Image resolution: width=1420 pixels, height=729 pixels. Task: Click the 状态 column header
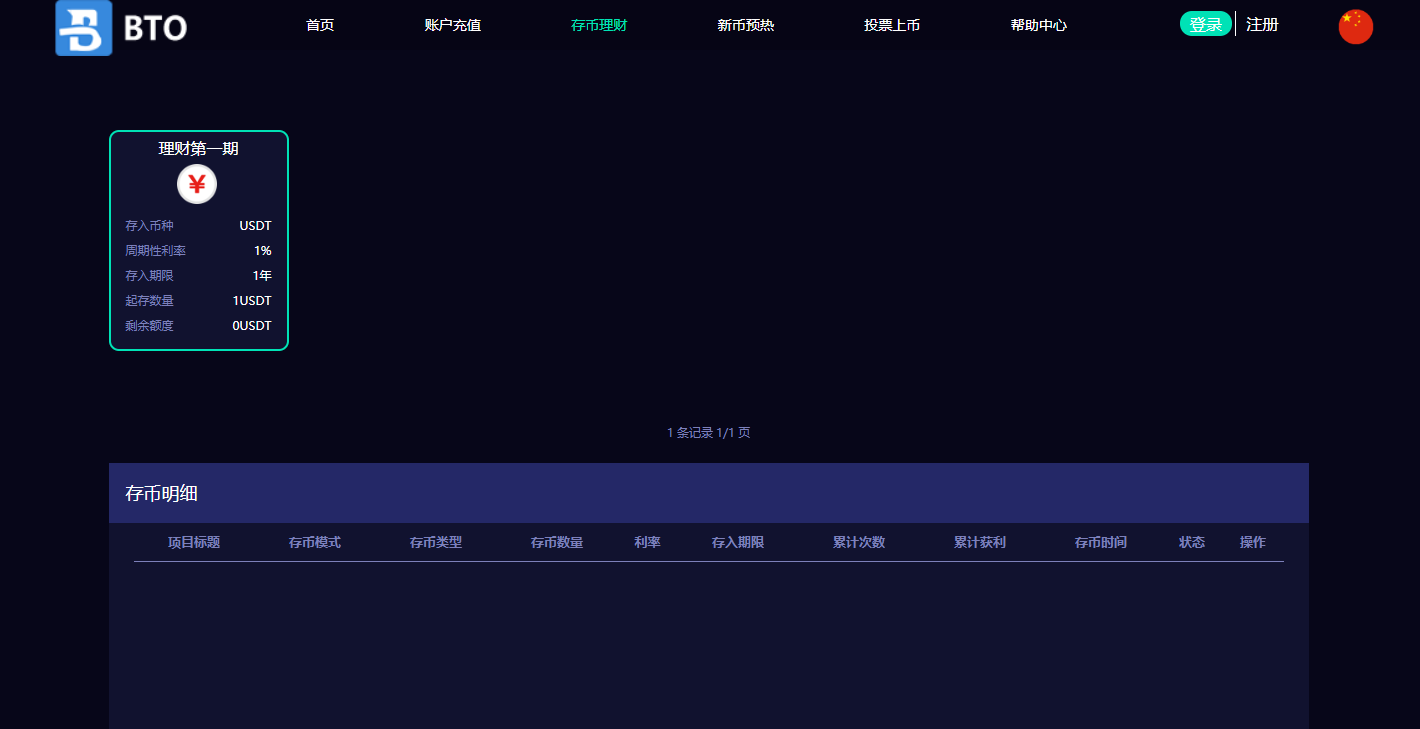point(1192,542)
